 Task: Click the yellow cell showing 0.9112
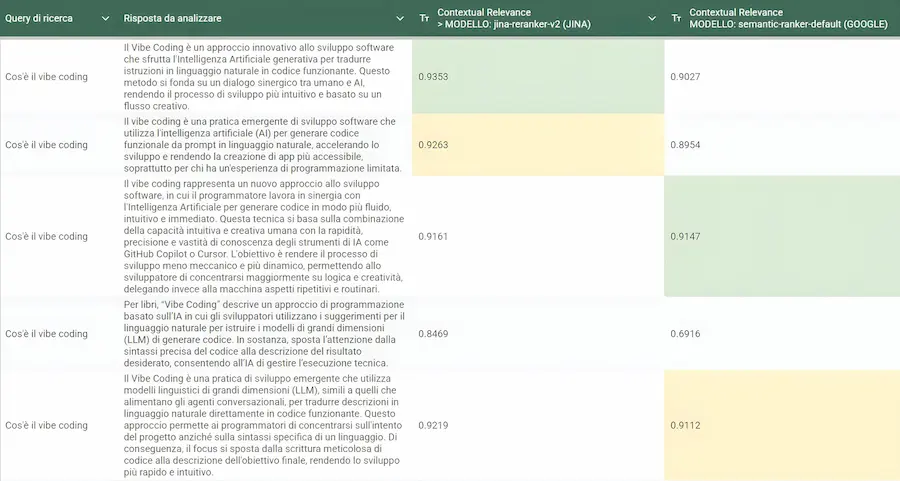pos(782,425)
